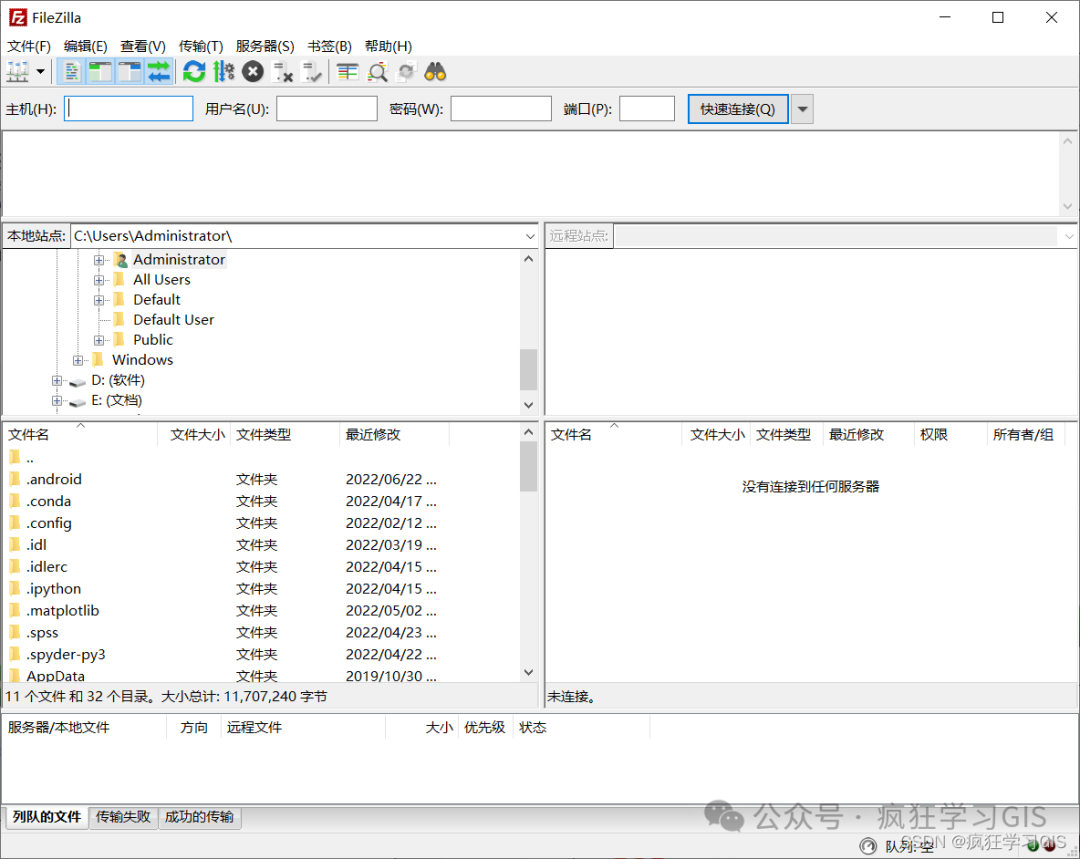The height and width of the screenshot is (859, 1080).
Task: Sort local files by 文件大小 column
Action: tap(195, 435)
